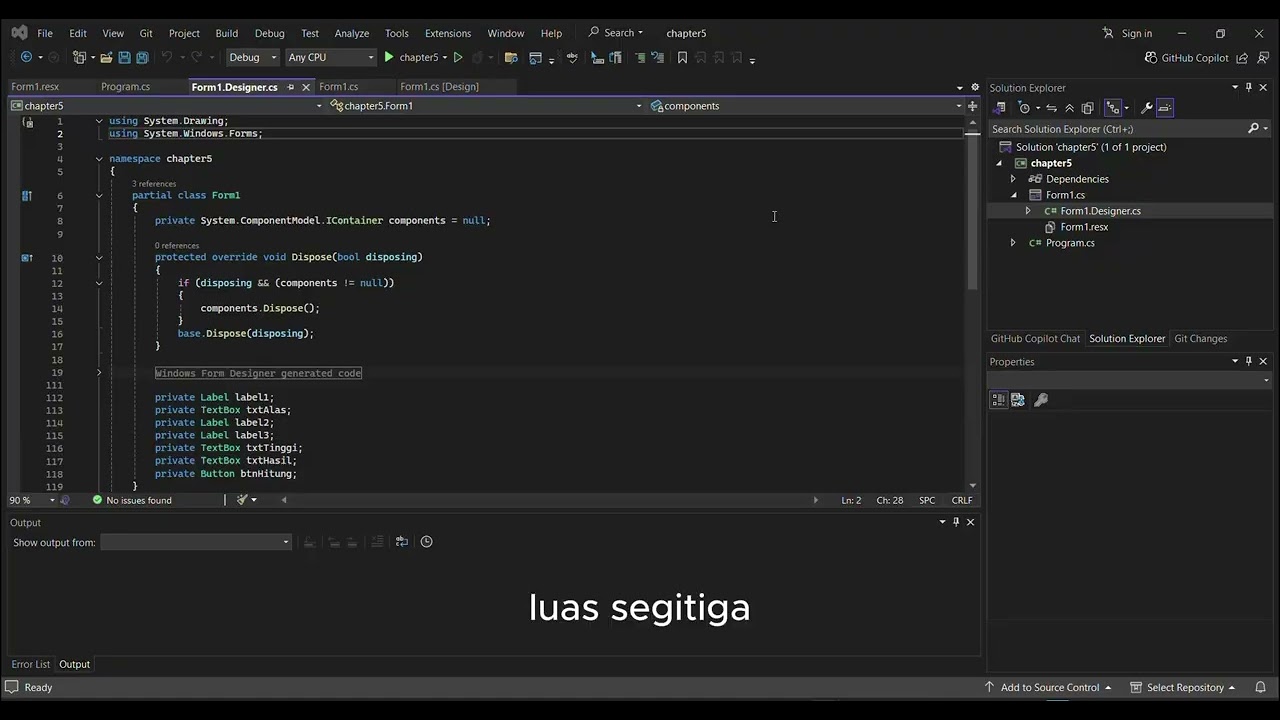1280x720 pixels.
Task: Open the Build menu
Action: pos(227,33)
